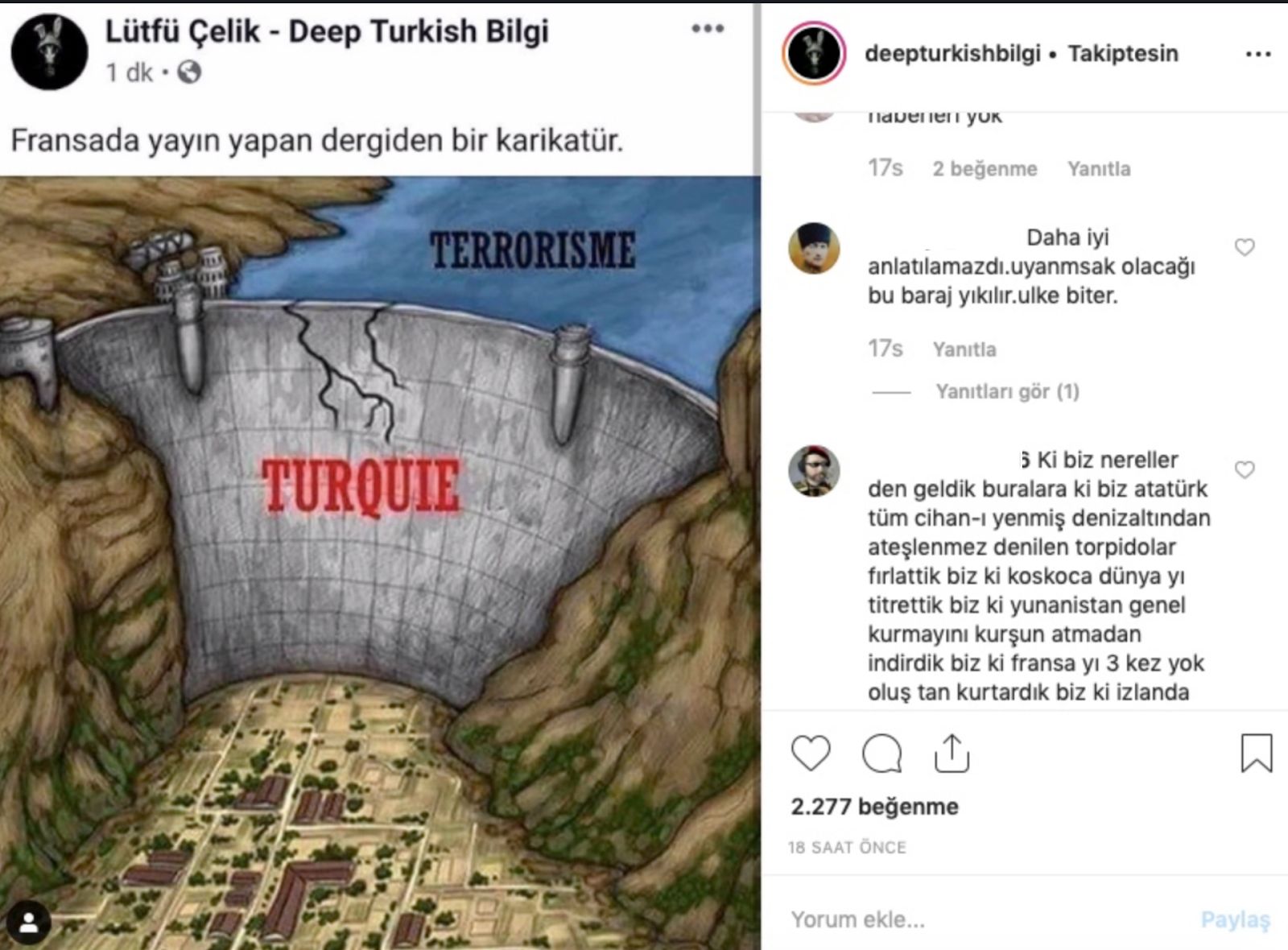This screenshot has height=950, width=1288.
Task: Click Yanıtla under the 'baraj yıkılır' comment
Action: click(x=964, y=349)
